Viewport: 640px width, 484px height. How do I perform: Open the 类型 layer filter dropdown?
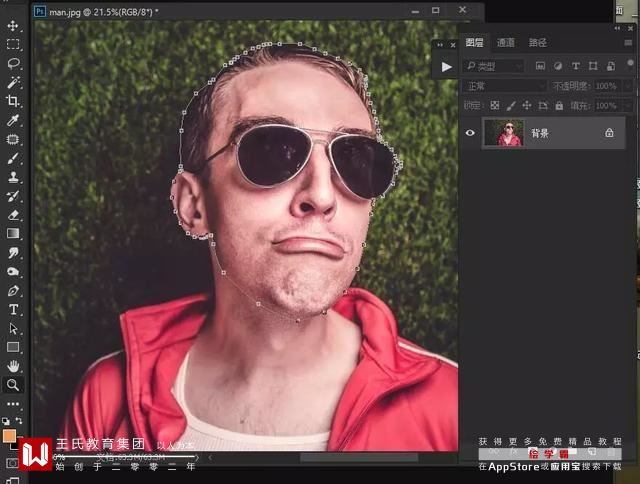click(493, 66)
